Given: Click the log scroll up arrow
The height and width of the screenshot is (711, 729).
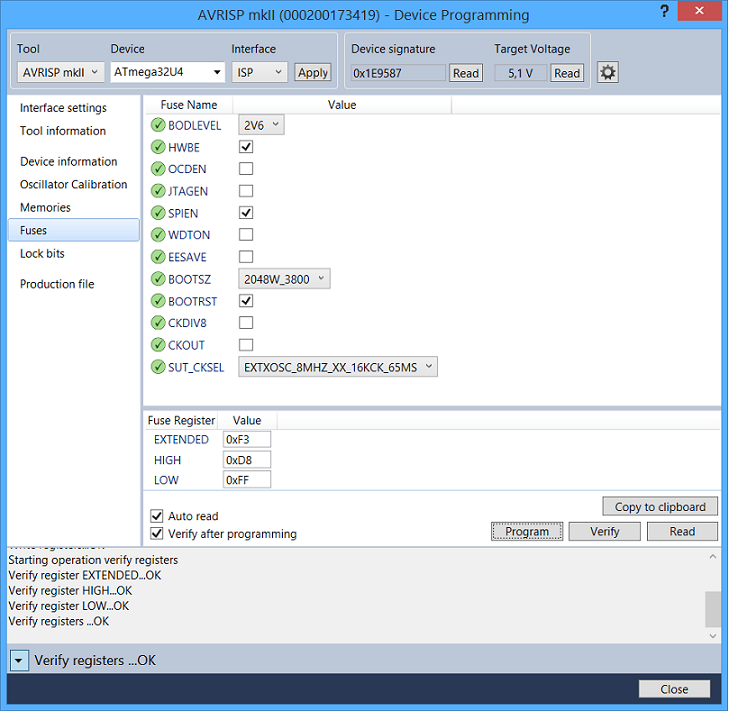Looking at the screenshot, I should (x=713, y=557).
